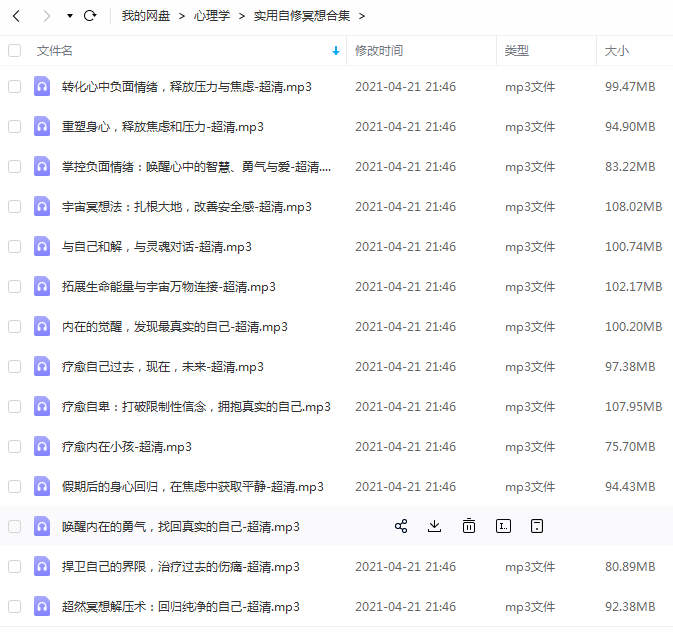Check the box for 重塑身心 file

point(15,127)
